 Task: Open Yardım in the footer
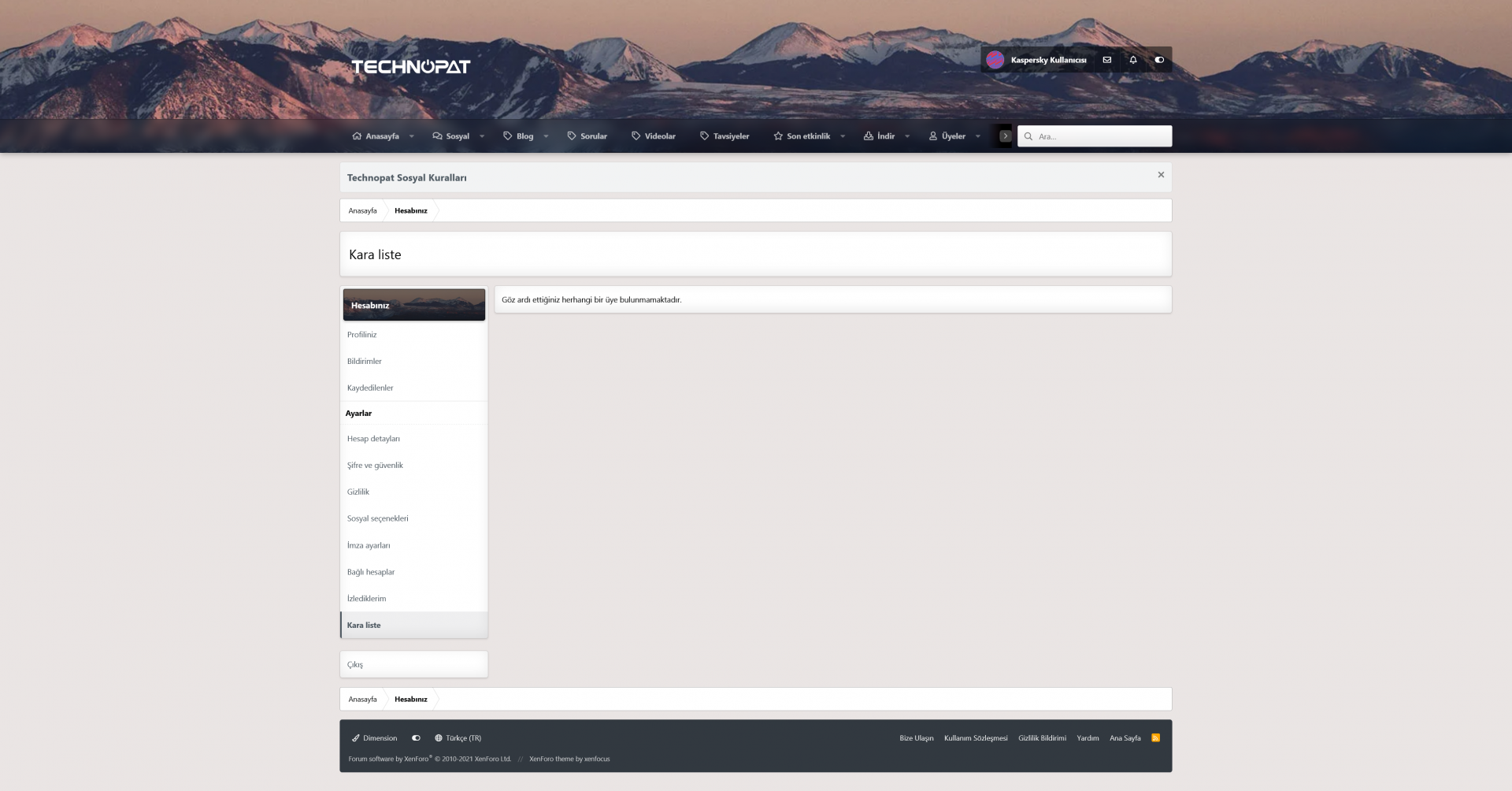click(1088, 738)
